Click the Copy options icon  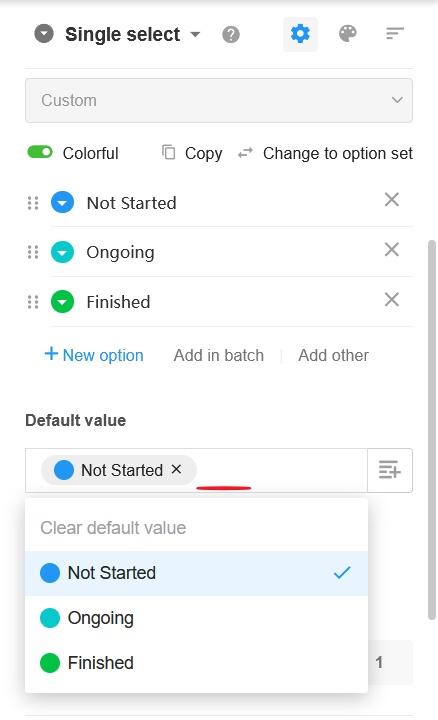[169, 152]
